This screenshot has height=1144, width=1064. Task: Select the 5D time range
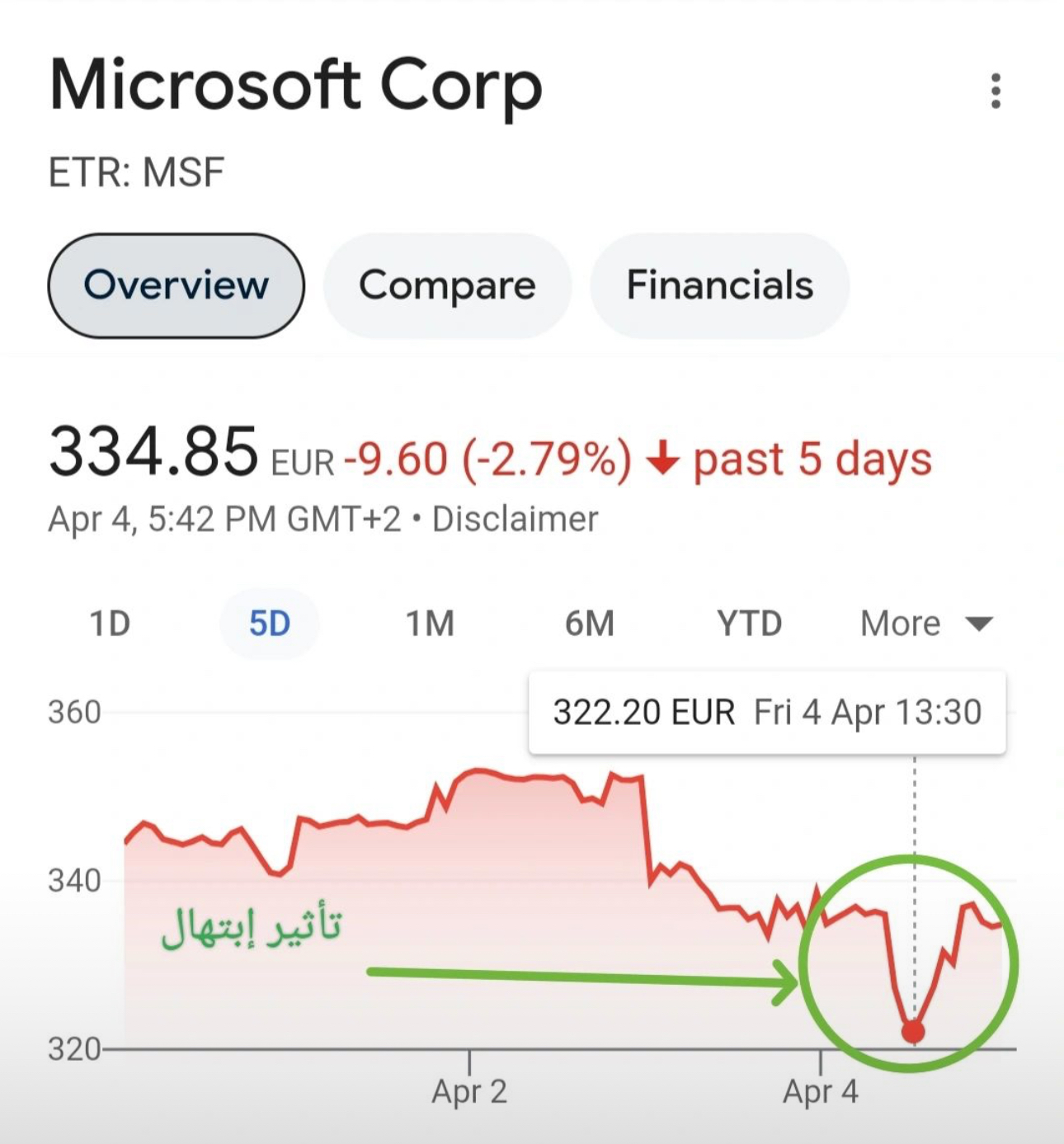coord(270,624)
